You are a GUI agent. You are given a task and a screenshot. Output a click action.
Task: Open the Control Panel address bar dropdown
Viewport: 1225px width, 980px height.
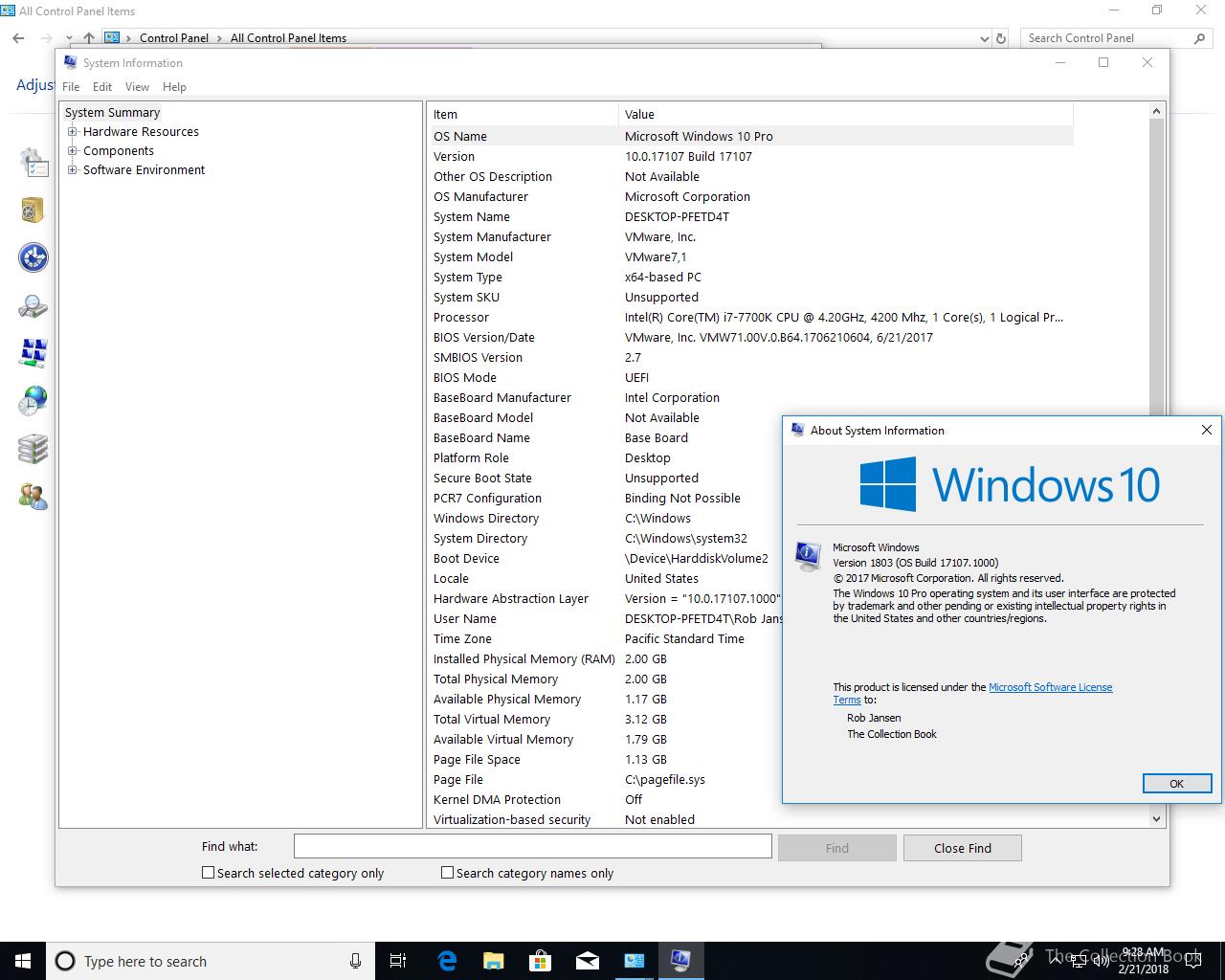pos(985,38)
